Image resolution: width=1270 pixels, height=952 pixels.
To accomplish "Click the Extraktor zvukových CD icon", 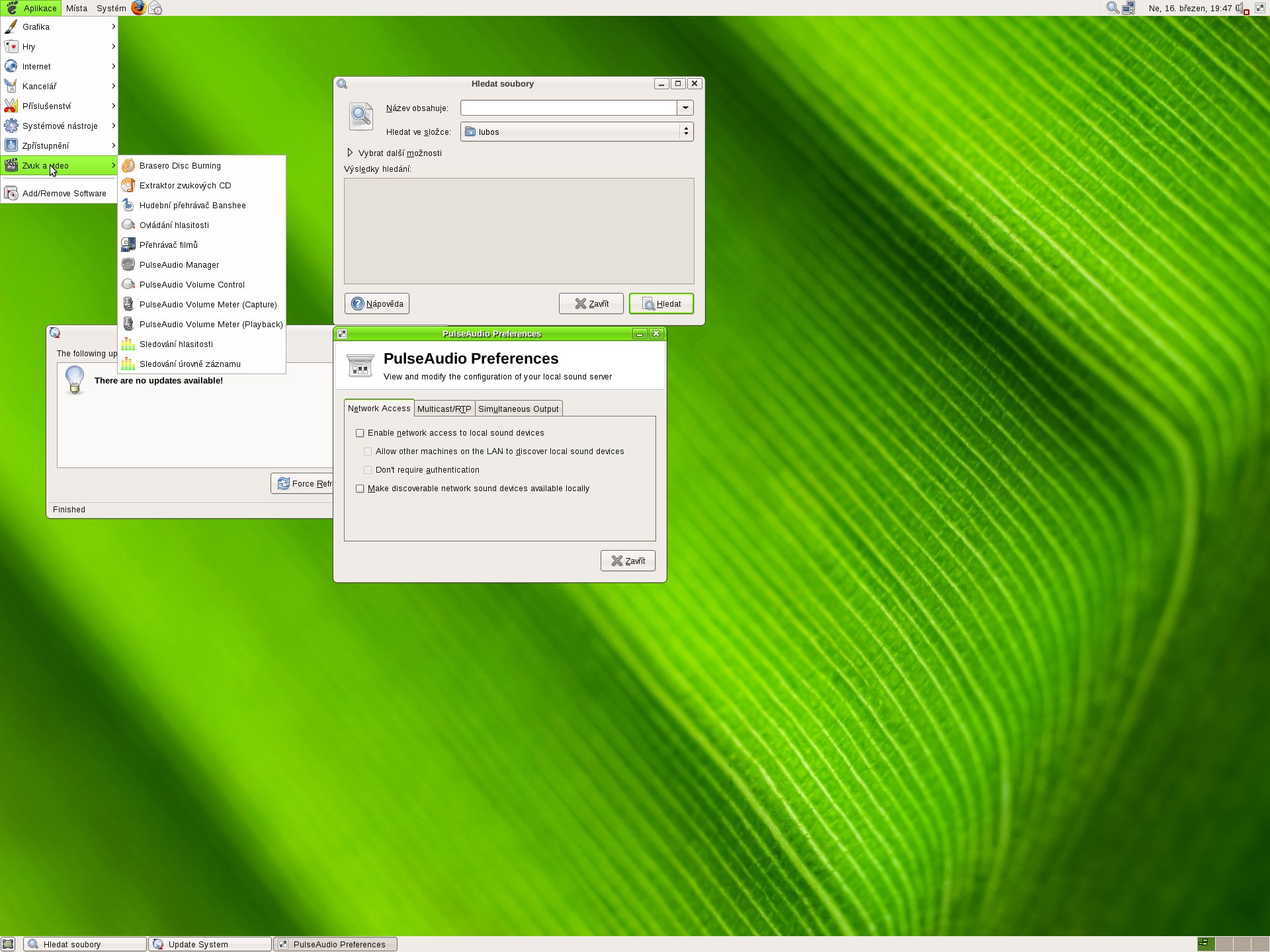I will (128, 185).
